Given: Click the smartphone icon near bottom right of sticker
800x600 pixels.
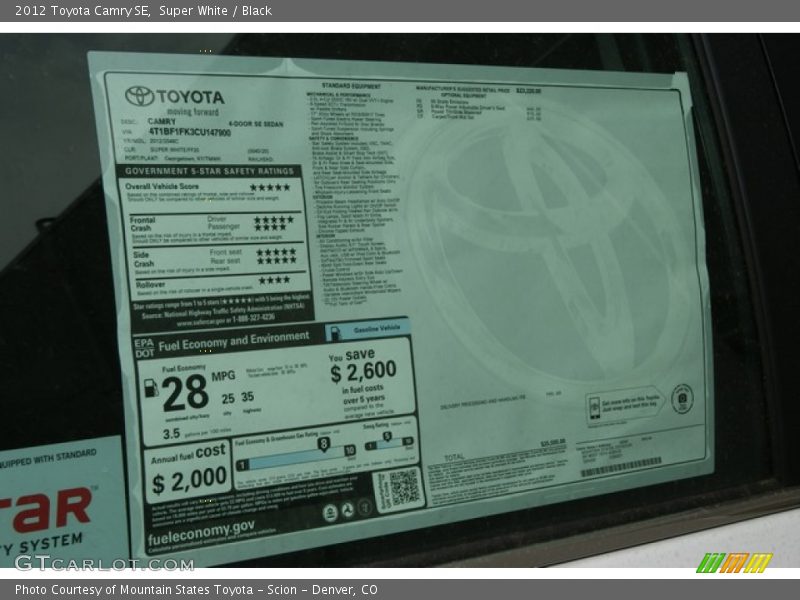Looking at the screenshot, I should pyautogui.click(x=594, y=408).
